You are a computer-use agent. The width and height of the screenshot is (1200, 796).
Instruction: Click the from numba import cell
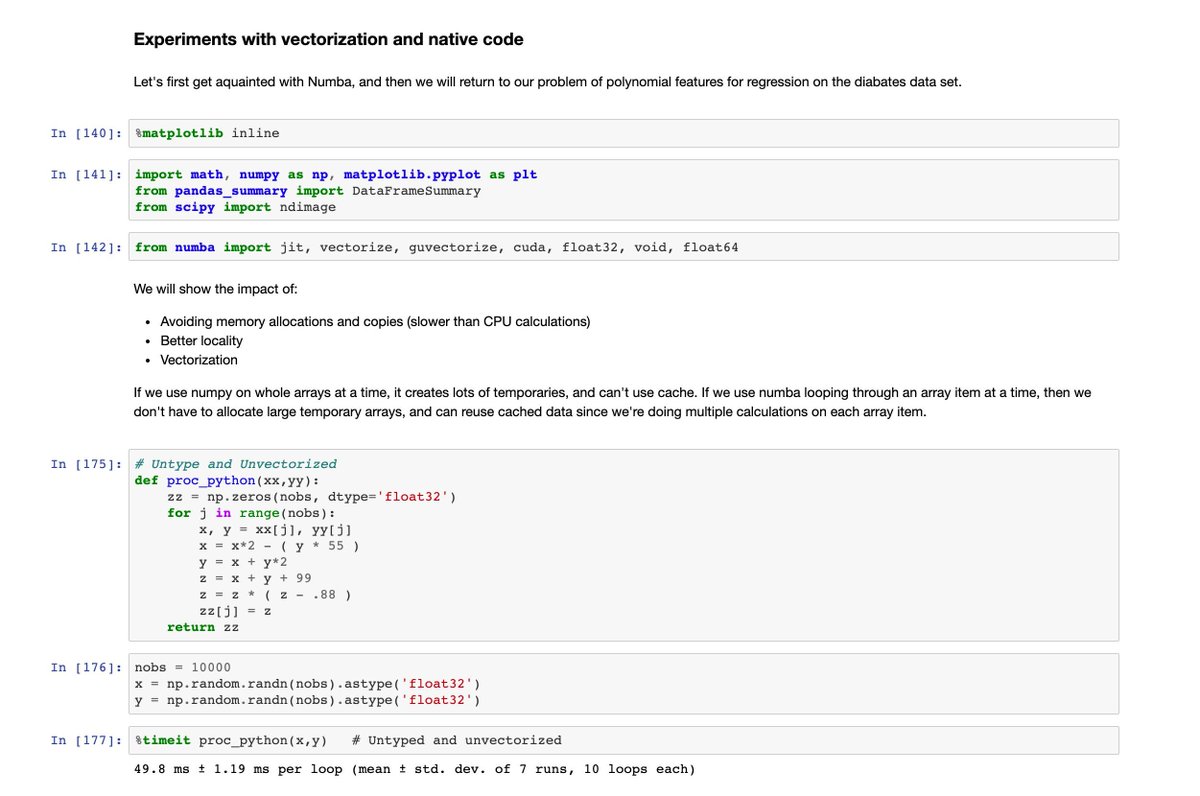(623, 247)
